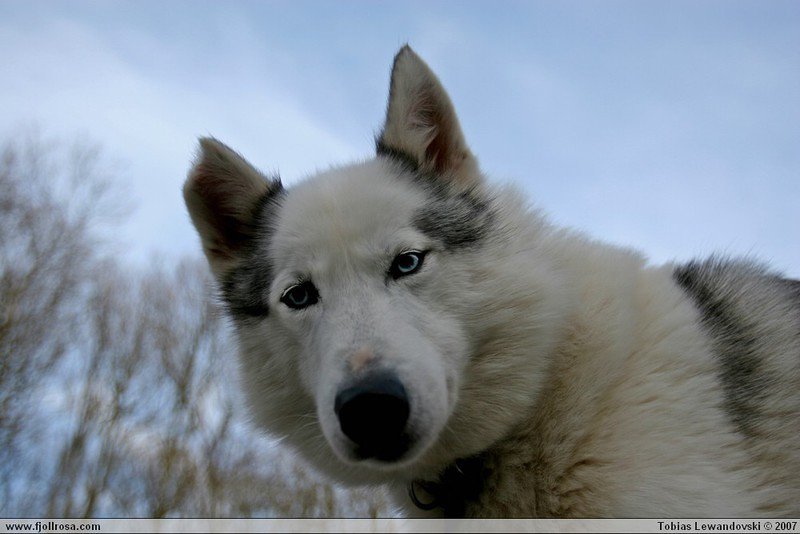The width and height of the screenshot is (800, 534).
Task: Click the husky's taller upright ear
Action: (x=422, y=115)
